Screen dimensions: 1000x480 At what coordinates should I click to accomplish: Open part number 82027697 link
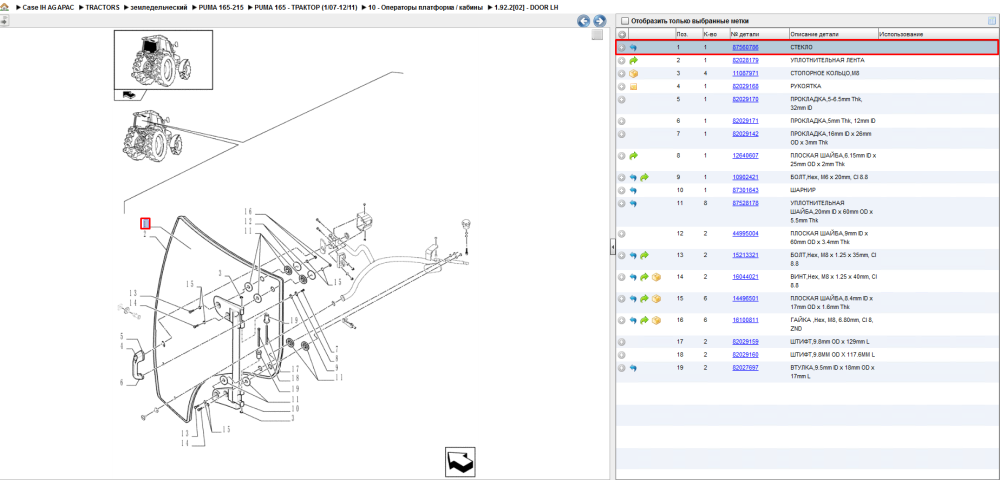coord(745,368)
